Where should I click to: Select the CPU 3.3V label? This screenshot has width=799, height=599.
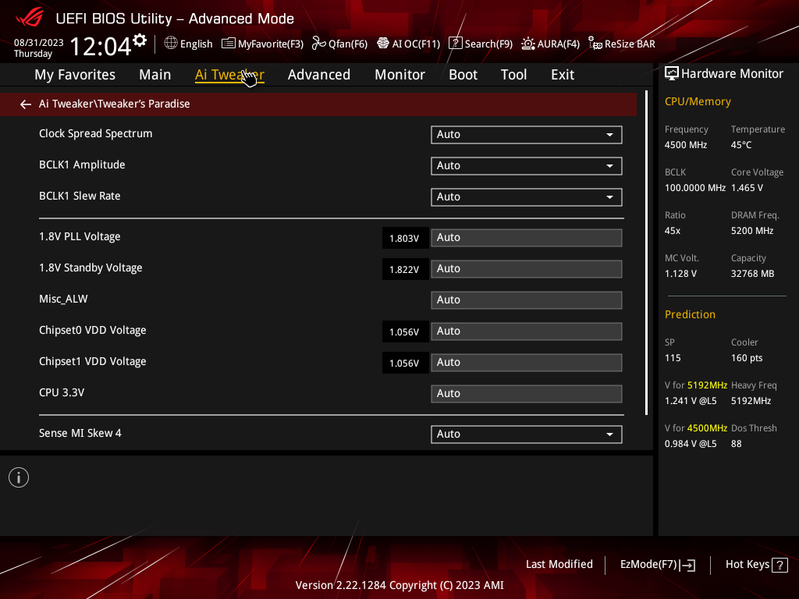61,393
